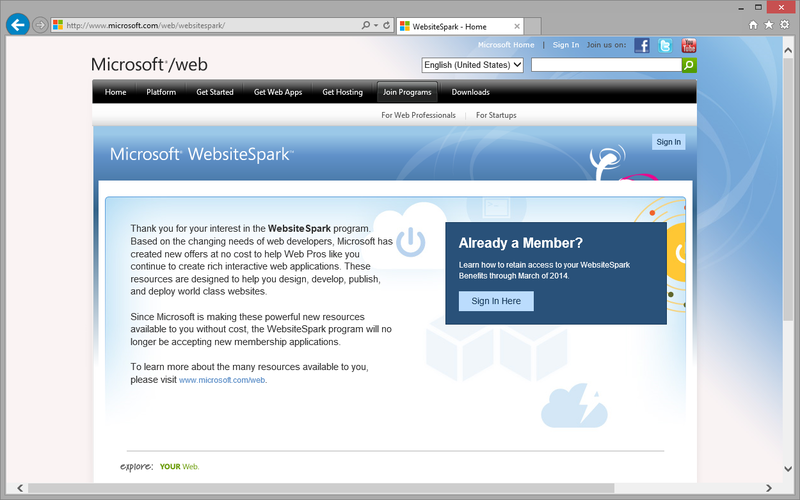Open a new blank browser tab
This screenshot has width=800, height=500.
tap(533, 26)
